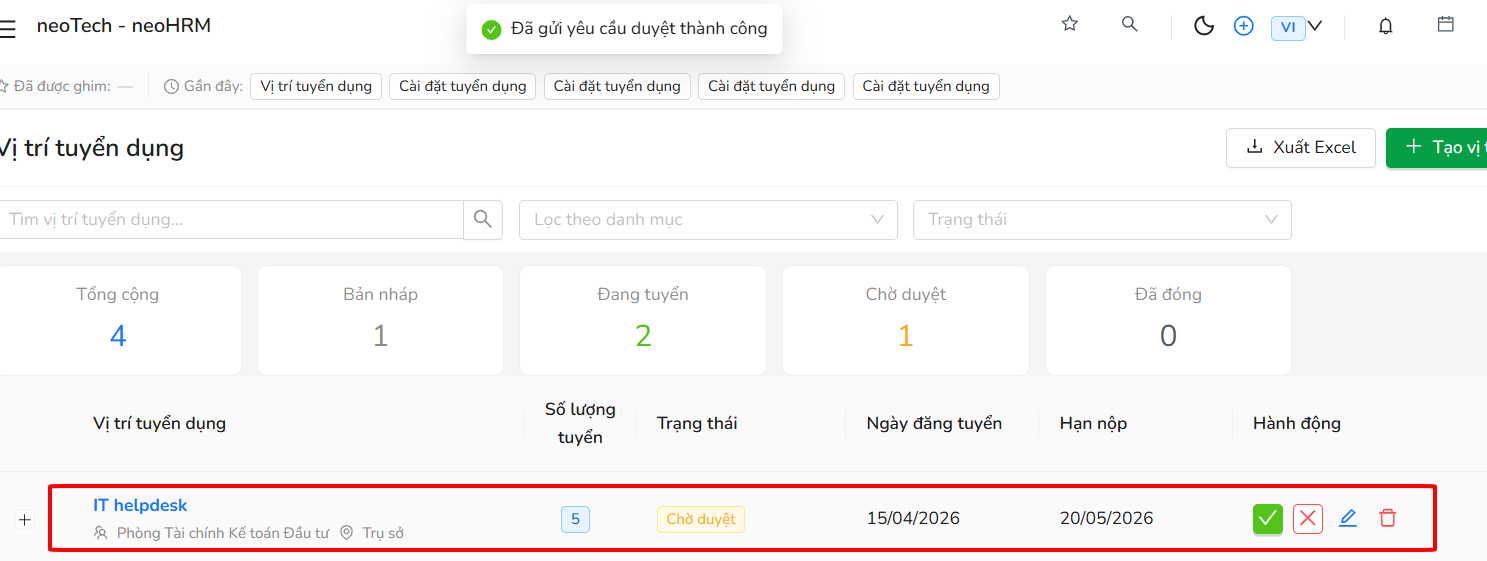Click the Hạn nộp column header
The width and height of the screenshot is (1487, 561).
[x=1094, y=423]
